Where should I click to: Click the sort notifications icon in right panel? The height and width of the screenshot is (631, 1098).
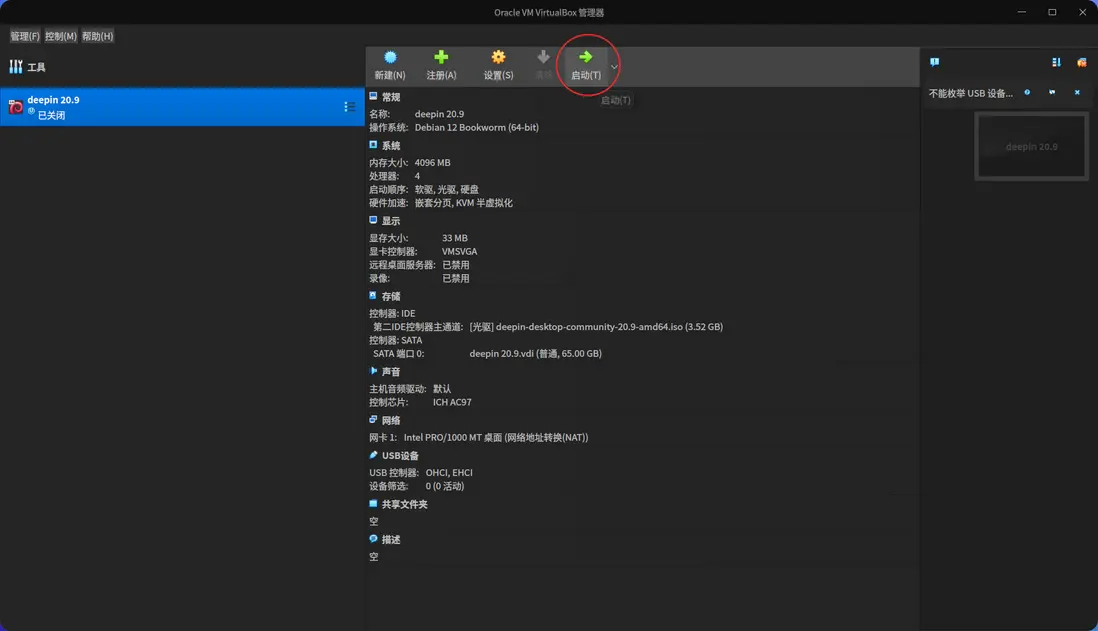tap(1056, 62)
